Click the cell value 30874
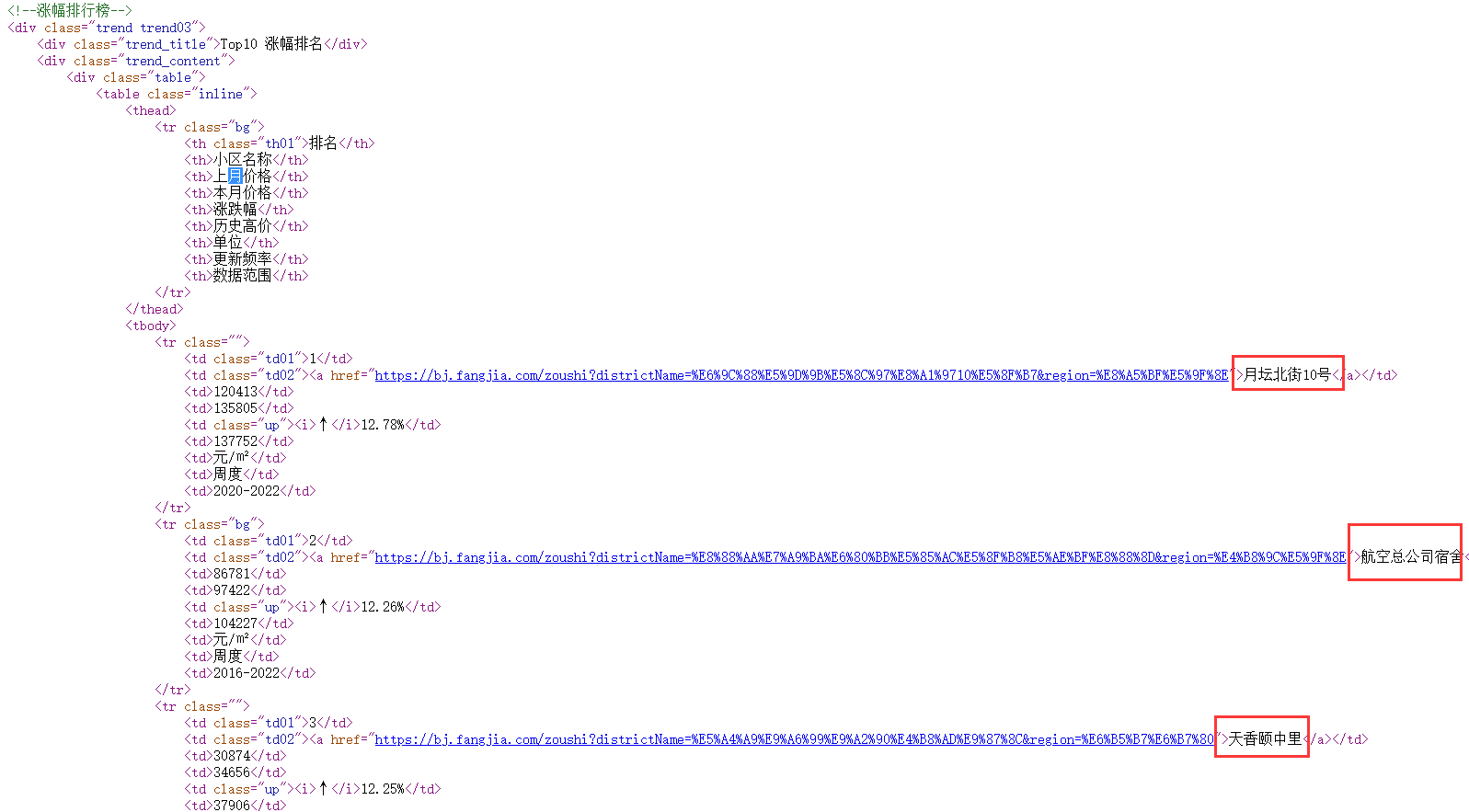The image size is (1469, 812). (x=232, y=756)
